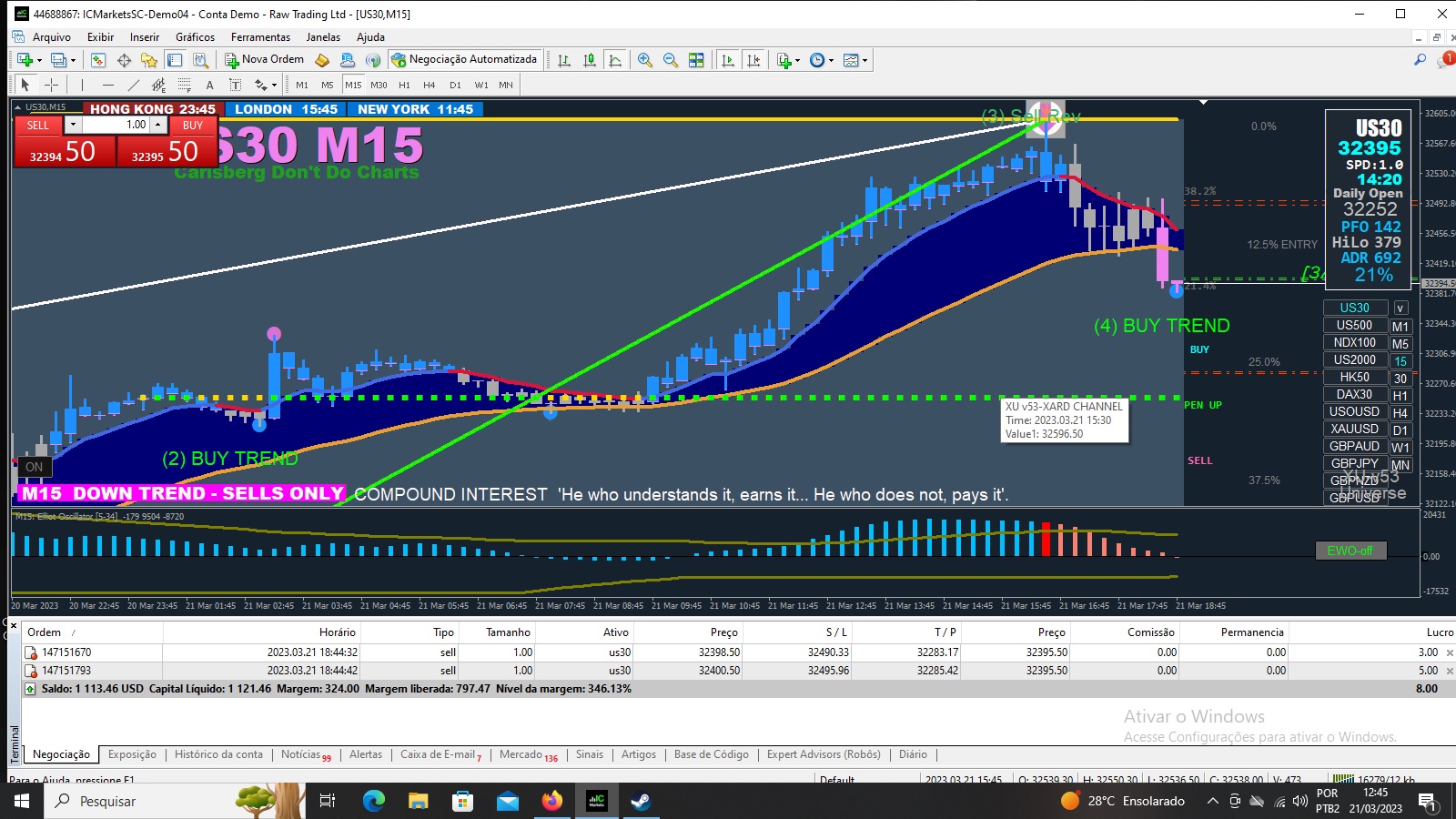This screenshot has width=1456, height=819.
Task: Click the tile windows icon
Action: (x=696, y=60)
